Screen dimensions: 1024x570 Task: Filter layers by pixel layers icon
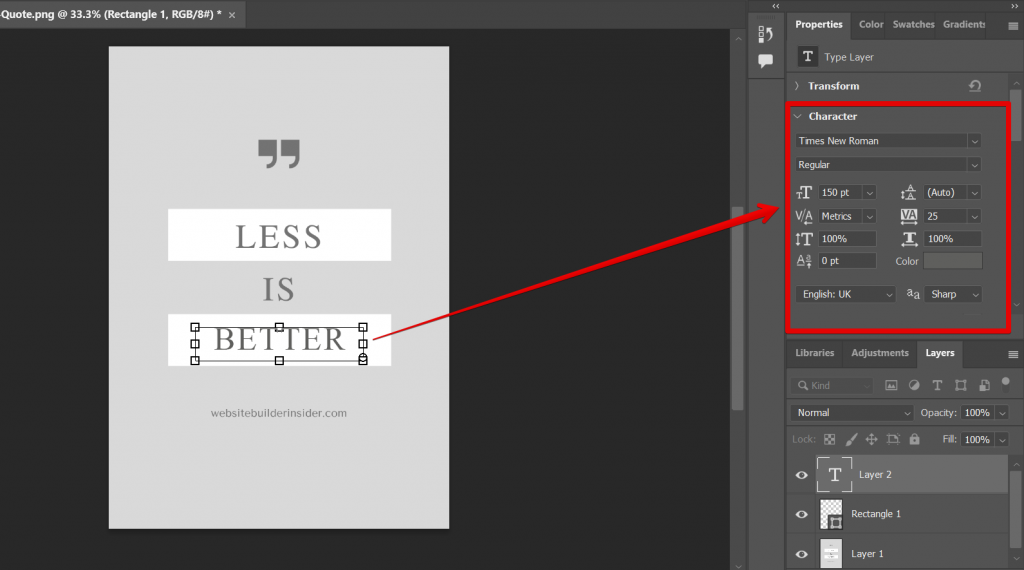click(891, 385)
